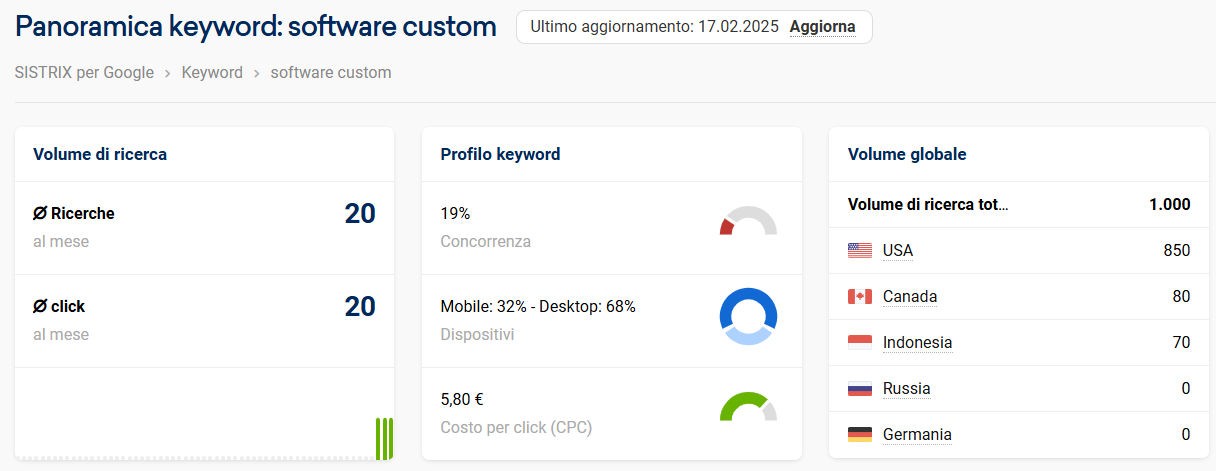The height and width of the screenshot is (471, 1216).
Task: Click the red Concorrenza gauge chart
Action: (x=748, y=221)
